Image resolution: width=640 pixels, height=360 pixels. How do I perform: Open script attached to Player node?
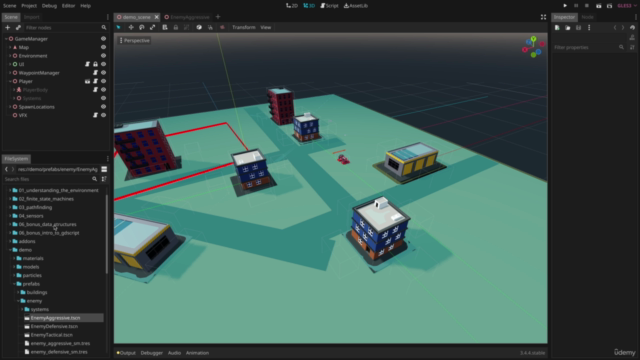click(x=96, y=81)
